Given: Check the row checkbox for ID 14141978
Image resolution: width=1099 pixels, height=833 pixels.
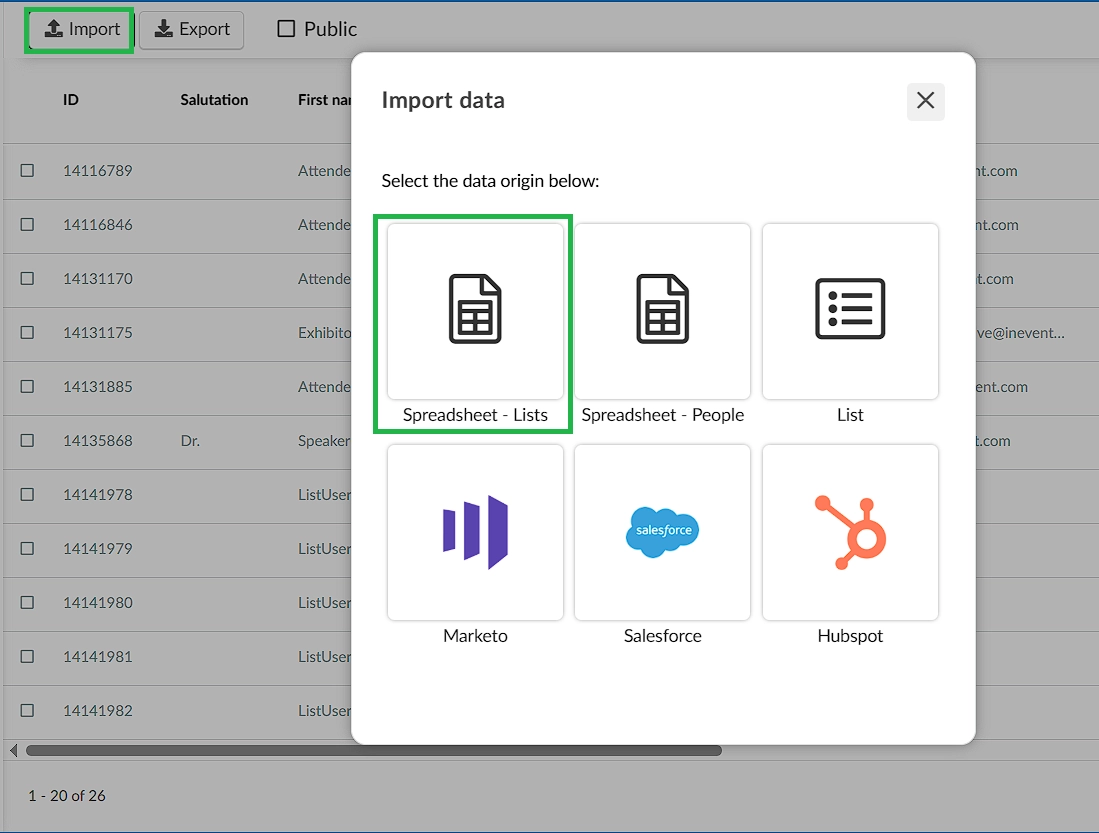Looking at the screenshot, I should pyautogui.click(x=27, y=494).
